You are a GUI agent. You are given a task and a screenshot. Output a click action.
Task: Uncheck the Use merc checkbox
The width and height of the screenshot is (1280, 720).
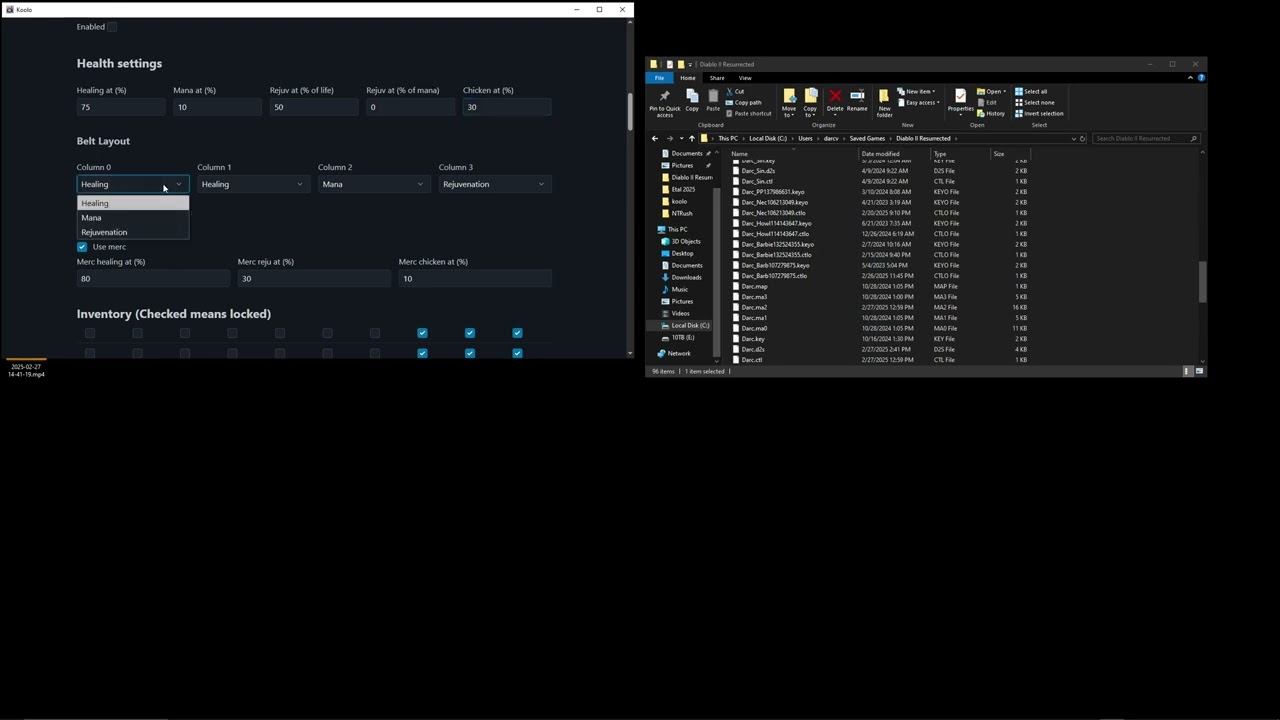pos(82,247)
